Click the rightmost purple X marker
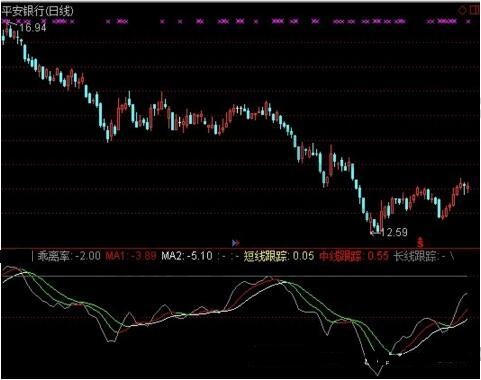The width and height of the screenshot is (481, 380). [x=468, y=21]
